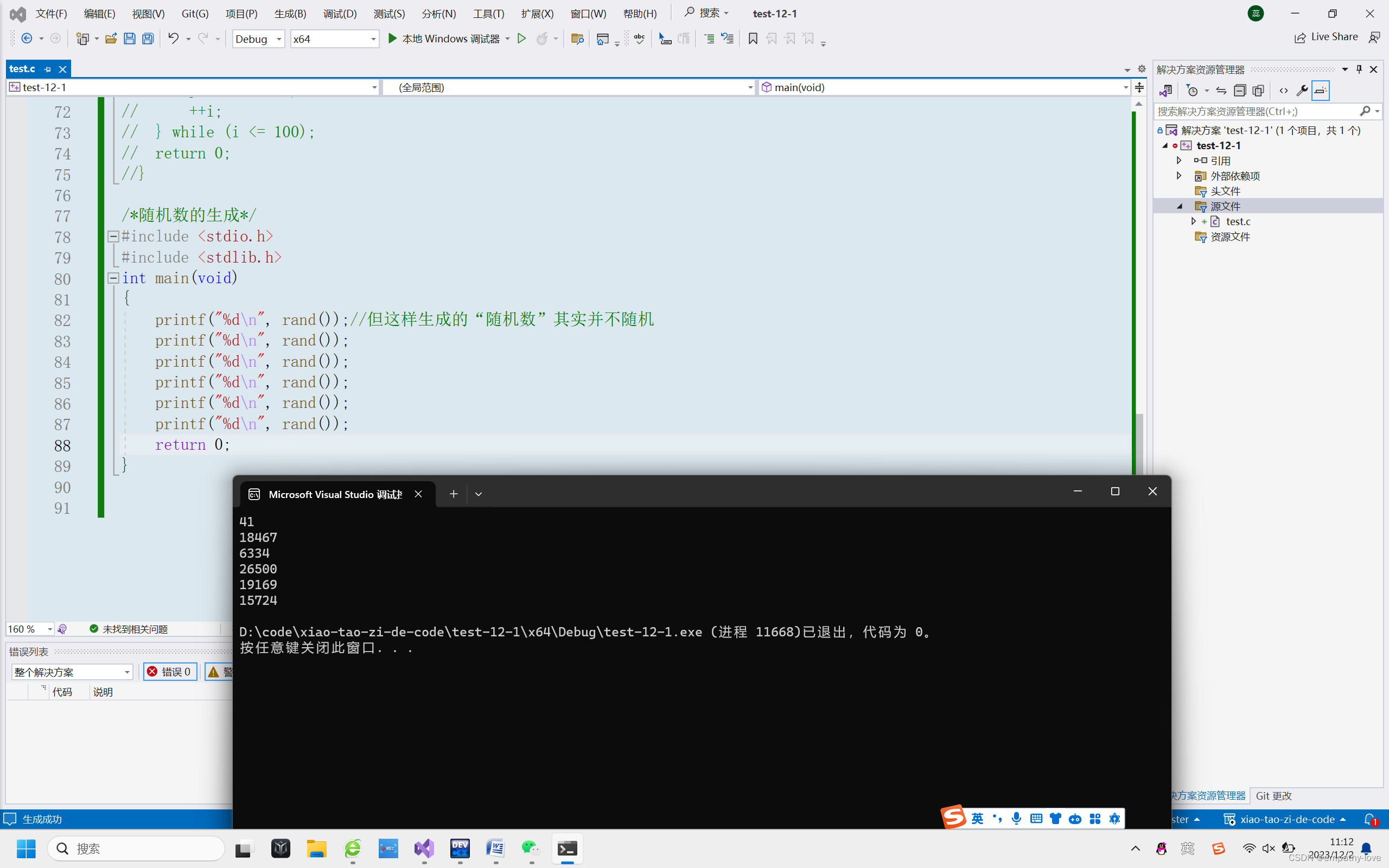Start without debugging using the green outline arrow
The image size is (1389, 868).
pos(521,39)
